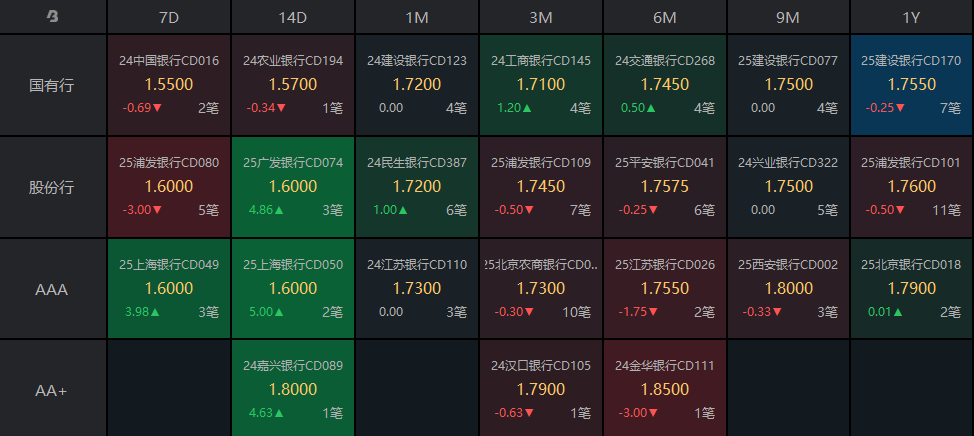Select the 3M tenor column header
Screen dimensions: 974x436
pyautogui.click(x=540, y=17)
